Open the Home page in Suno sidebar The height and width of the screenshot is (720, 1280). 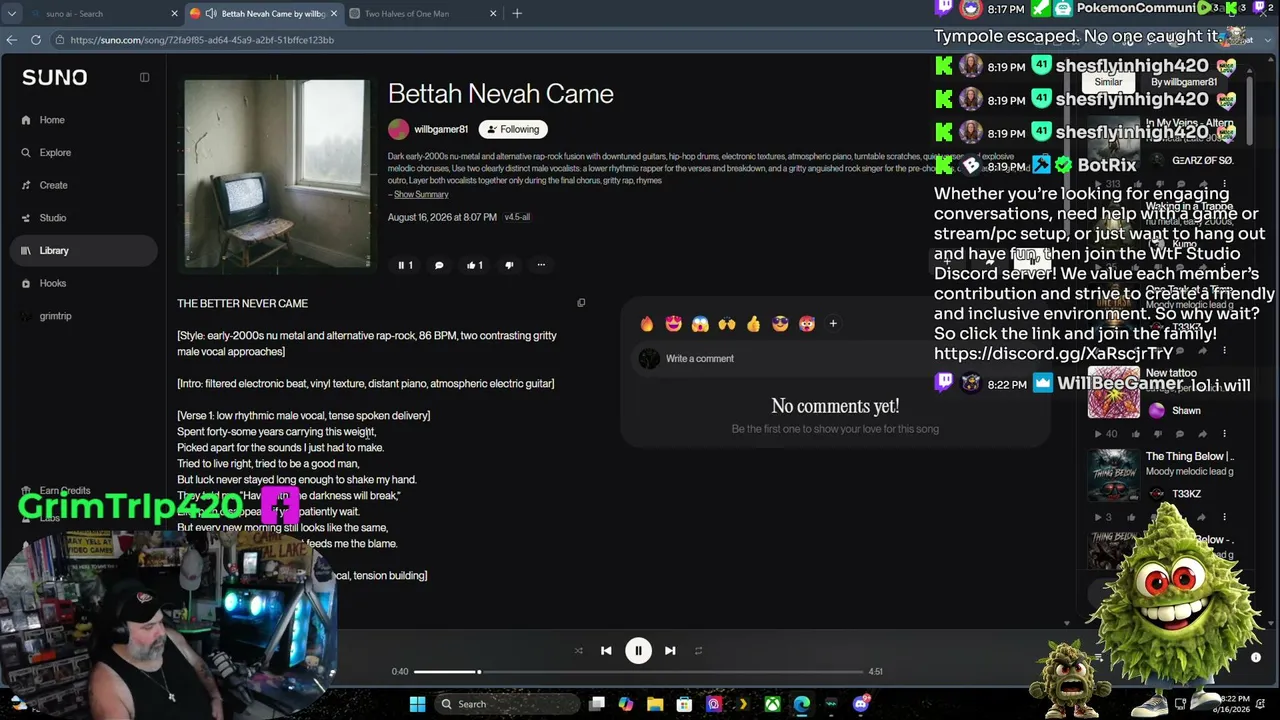pos(52,120)
